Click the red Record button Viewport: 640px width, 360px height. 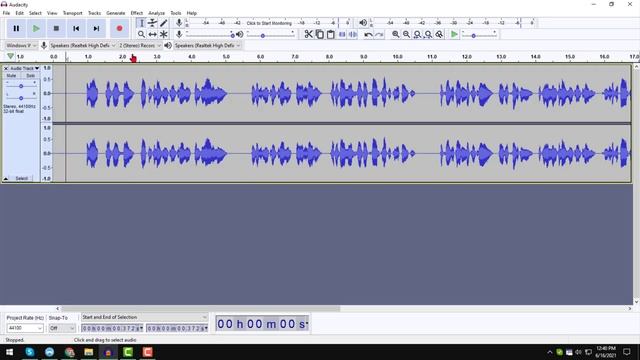(119, 29)
